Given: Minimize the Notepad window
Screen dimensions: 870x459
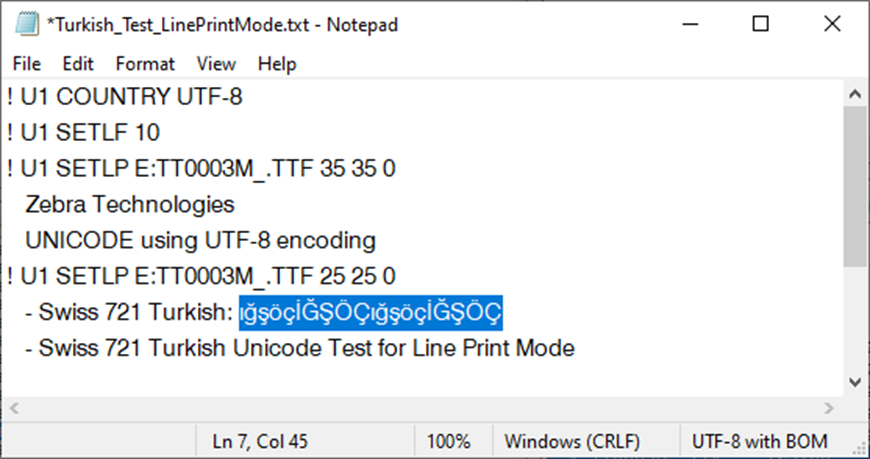Looking at the screenshot, I should (x=690, y=24).
